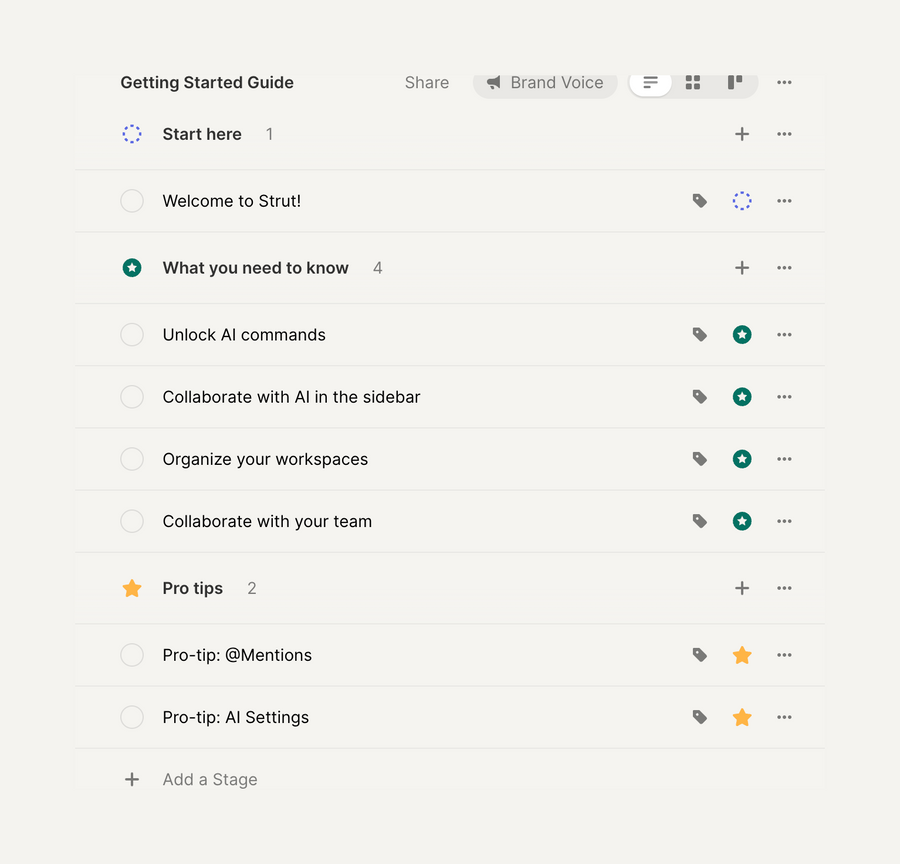Switch to kanban board view
Screen dimensions: 900x864
tap(735, 83)
